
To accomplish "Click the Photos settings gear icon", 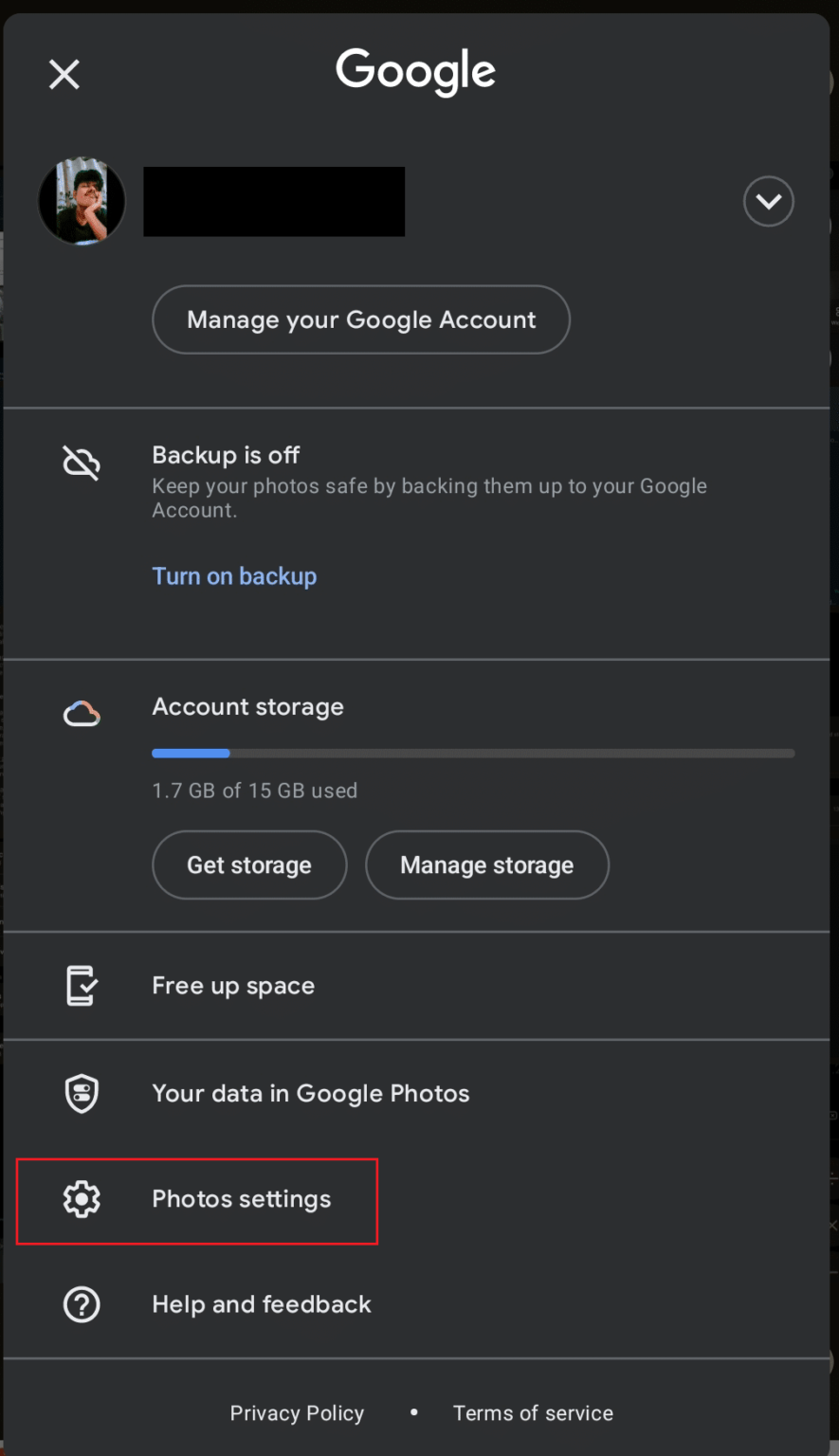I will 82,1199.
